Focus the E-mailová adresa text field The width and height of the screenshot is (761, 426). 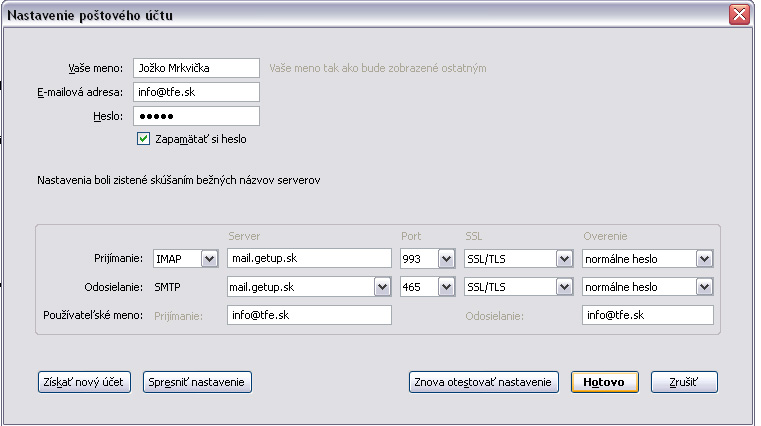coord(195,92)
